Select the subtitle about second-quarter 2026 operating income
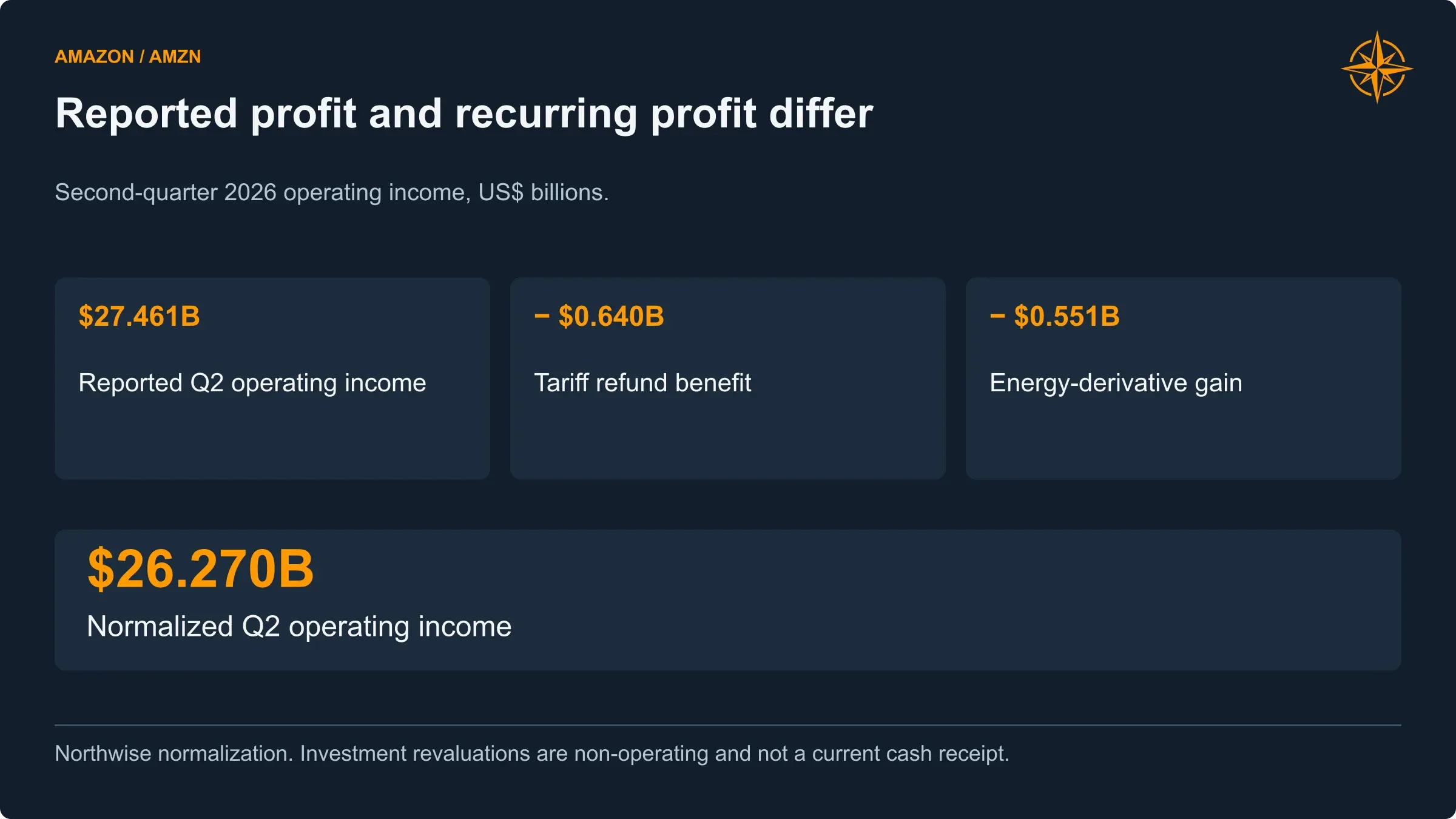Viewport: 1456px width, 819px height. click(x=332, y=192)
